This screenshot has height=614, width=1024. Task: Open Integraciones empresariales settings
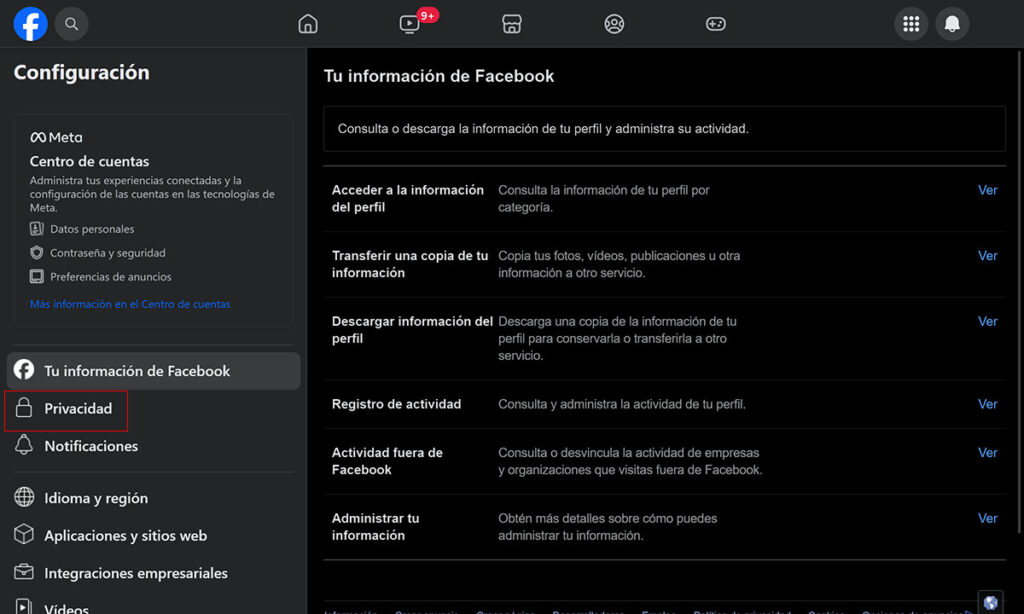coord(153,573)
